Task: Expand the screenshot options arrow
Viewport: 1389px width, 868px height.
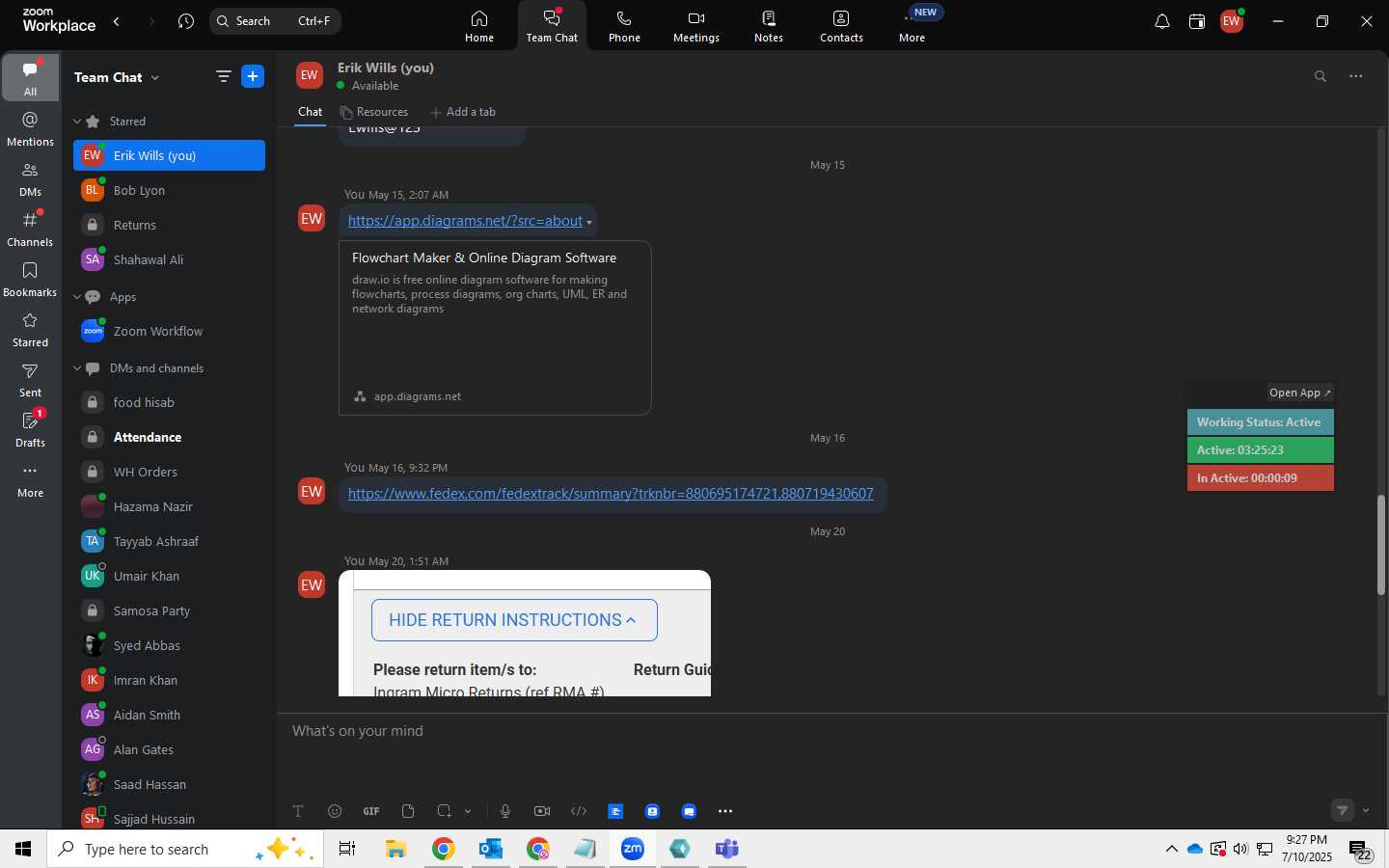Action: tap(468, 811)
